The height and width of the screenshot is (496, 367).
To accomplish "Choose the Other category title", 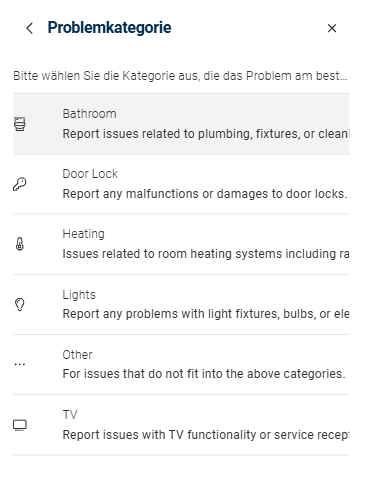I will 77,355.
